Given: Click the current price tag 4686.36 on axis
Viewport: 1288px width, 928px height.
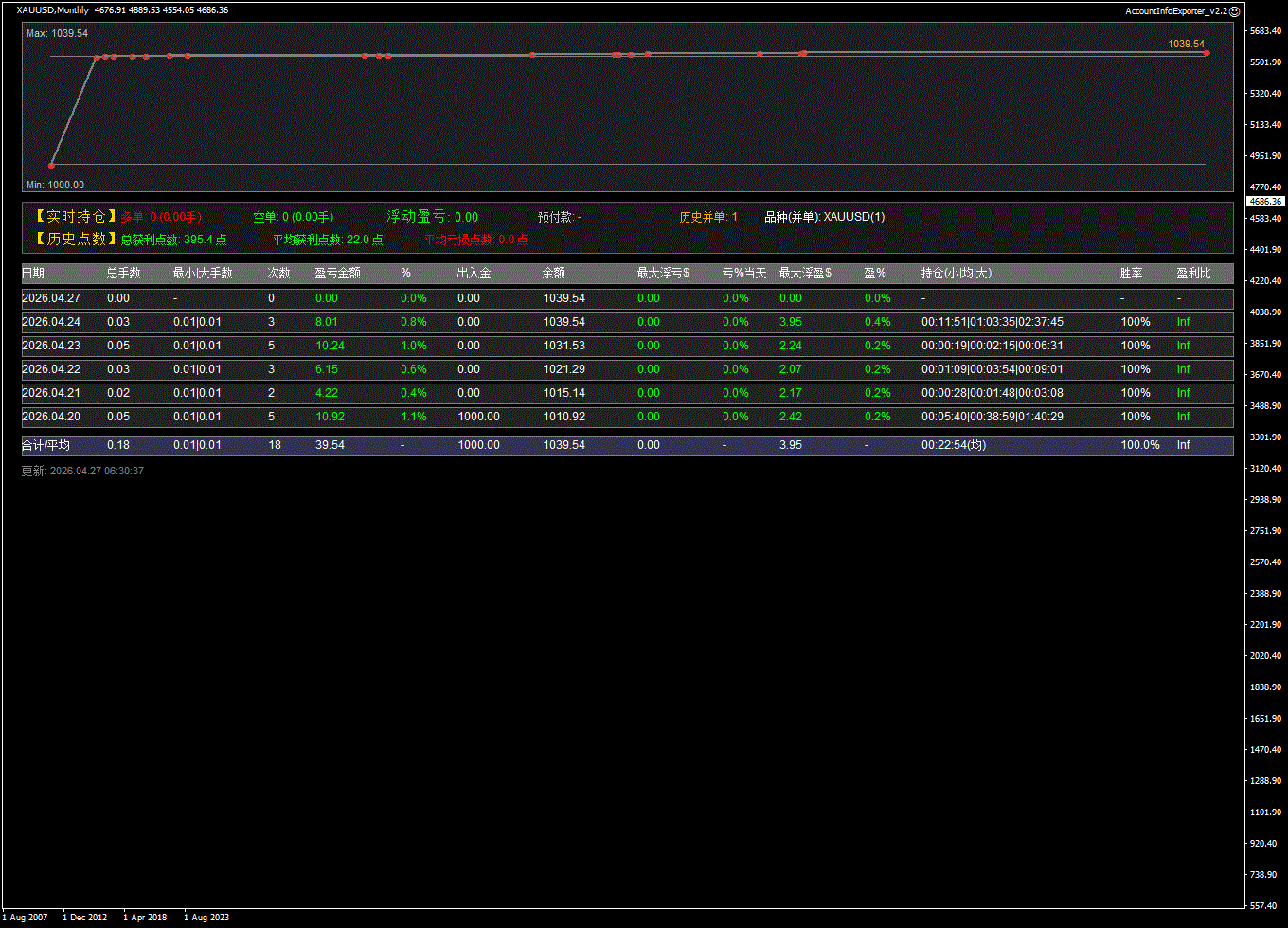Looking at the screenshot, I should click(x=1265, y=202).
